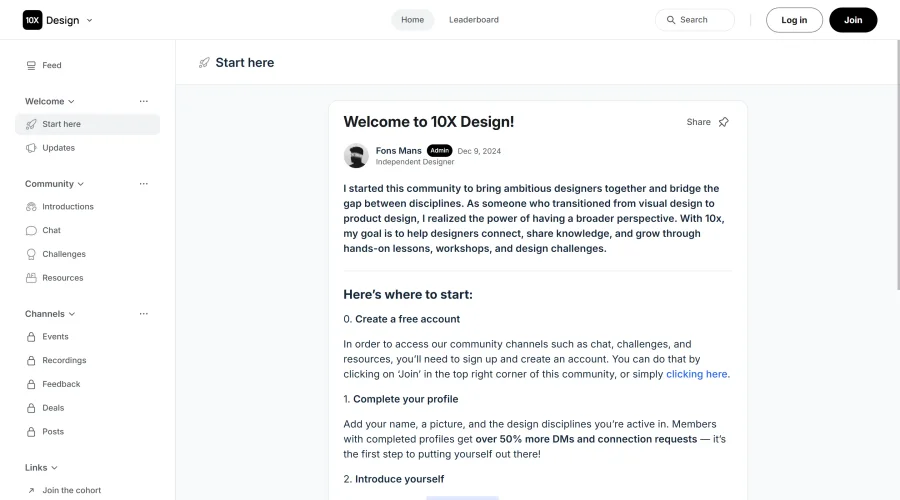Open the Challenges space
This screenshot has width=900, height=500.
[x=87, y=254]
